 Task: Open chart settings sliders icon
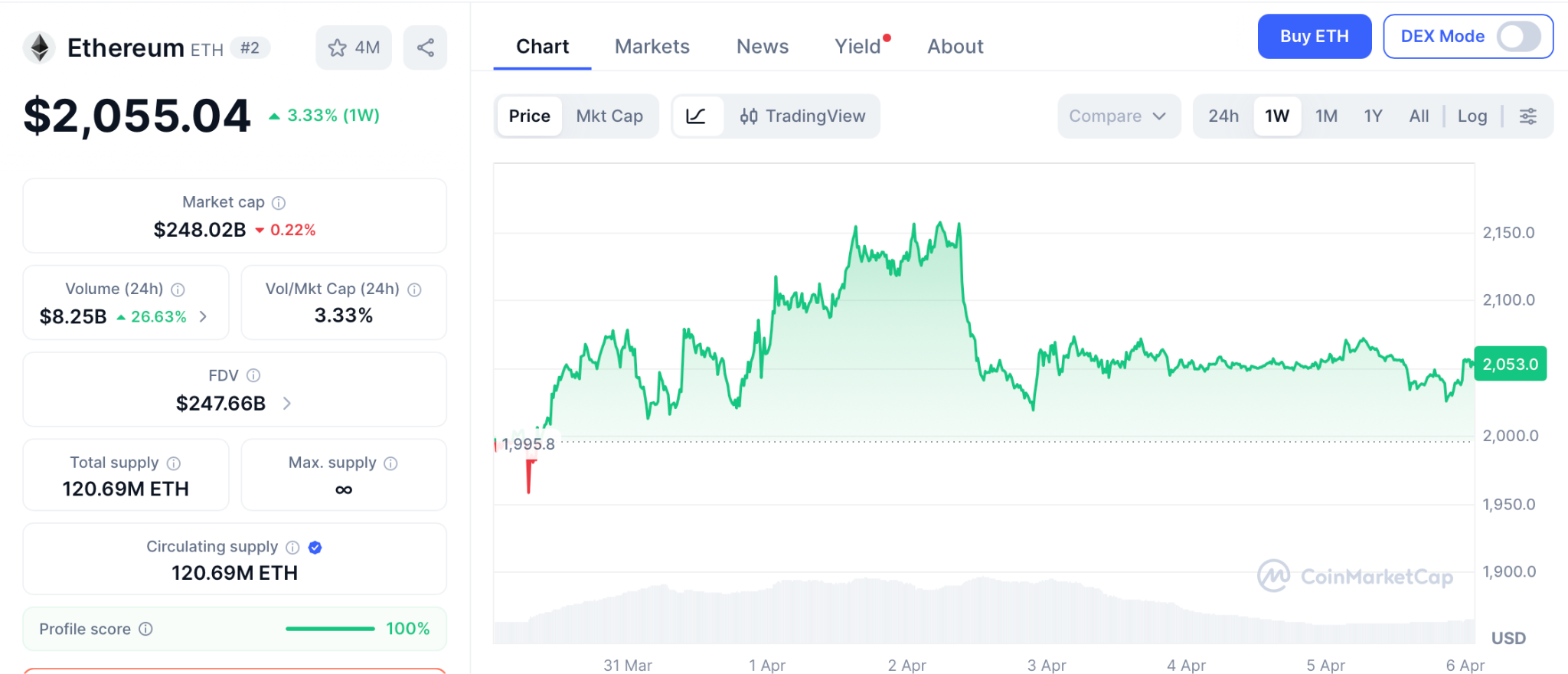click(1527, 116)
